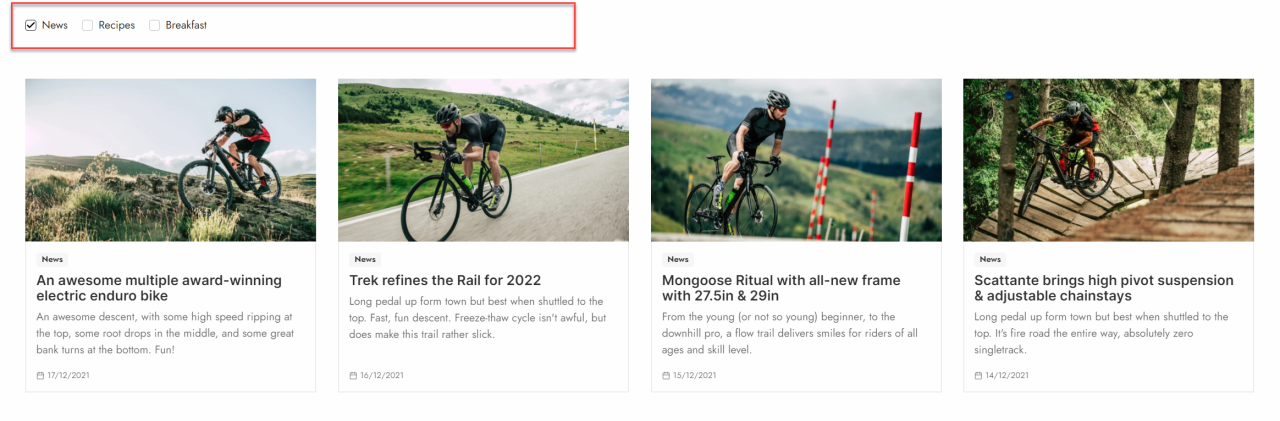Select News badge on Scattante card

pos(990,259)
